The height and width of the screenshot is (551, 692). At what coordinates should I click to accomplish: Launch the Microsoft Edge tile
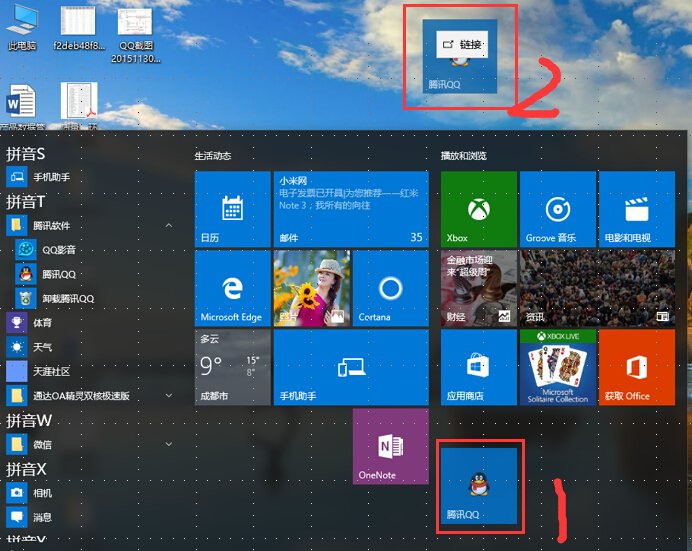pos(233,289)
